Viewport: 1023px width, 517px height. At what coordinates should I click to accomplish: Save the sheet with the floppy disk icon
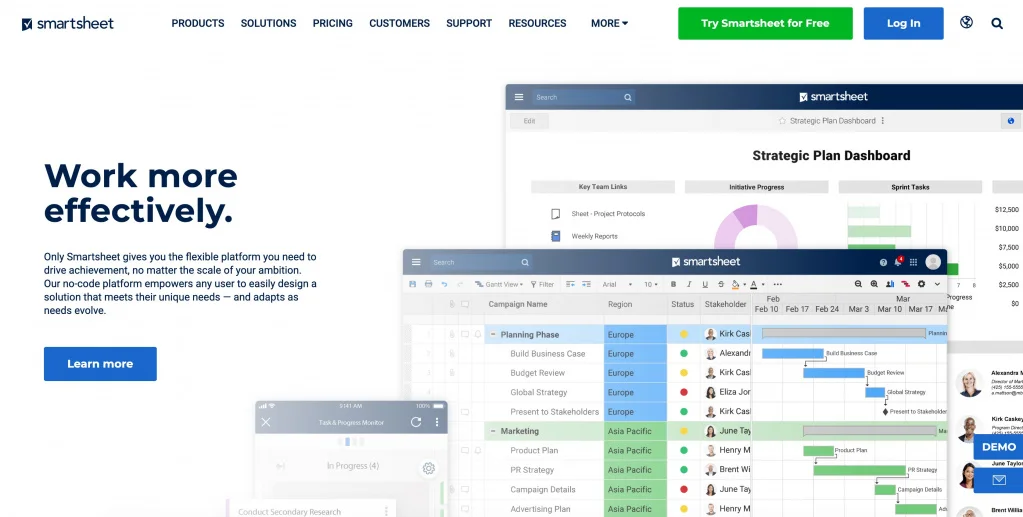(412, 284)
